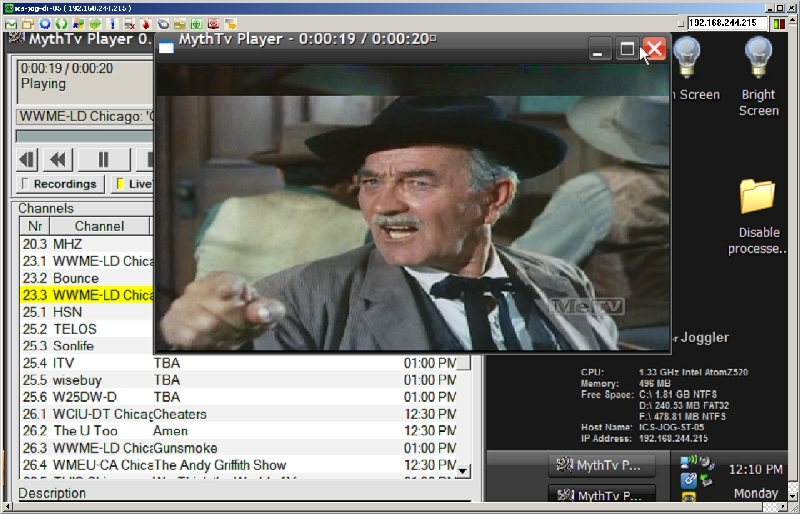800x514 pixels.
Task: Click the red and green status icon beside address field
Action: pos(779,23)
